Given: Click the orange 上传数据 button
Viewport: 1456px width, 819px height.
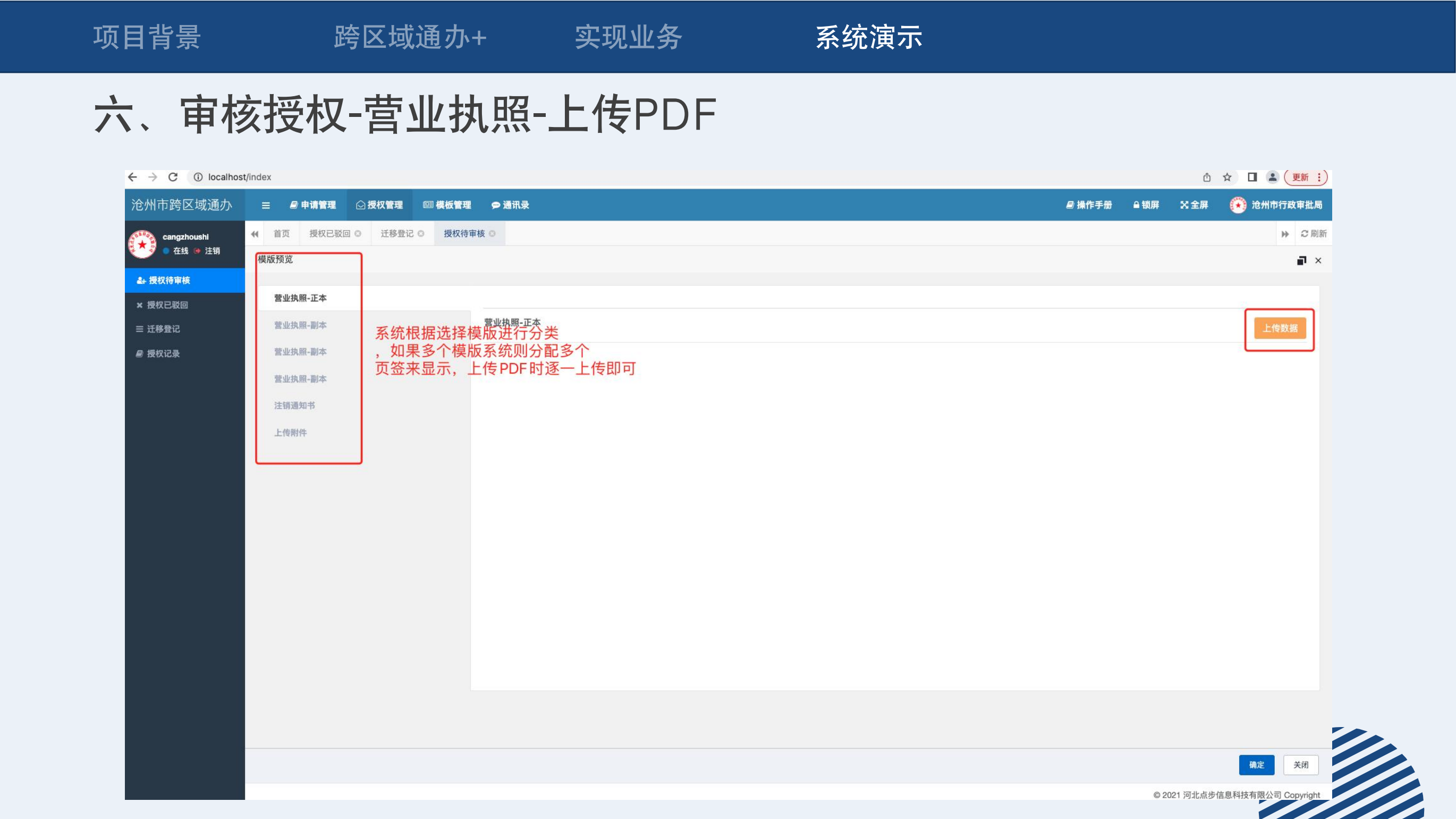Looking at the screenshot, I should coord(1280,328).
